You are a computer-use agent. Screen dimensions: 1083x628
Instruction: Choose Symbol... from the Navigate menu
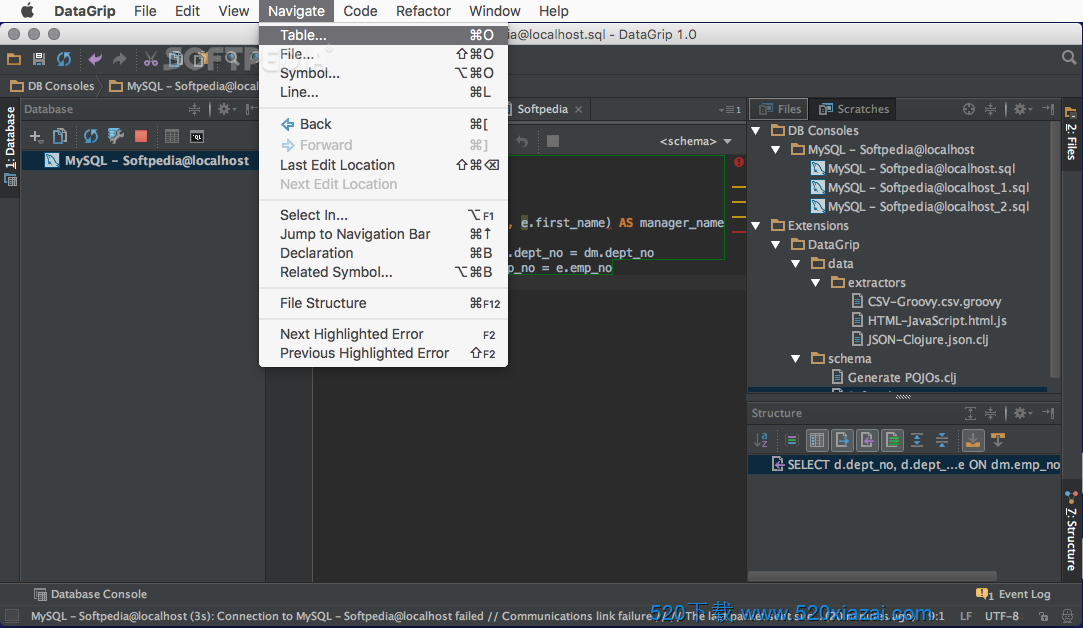pyautogui.click(x=383, y=73)
